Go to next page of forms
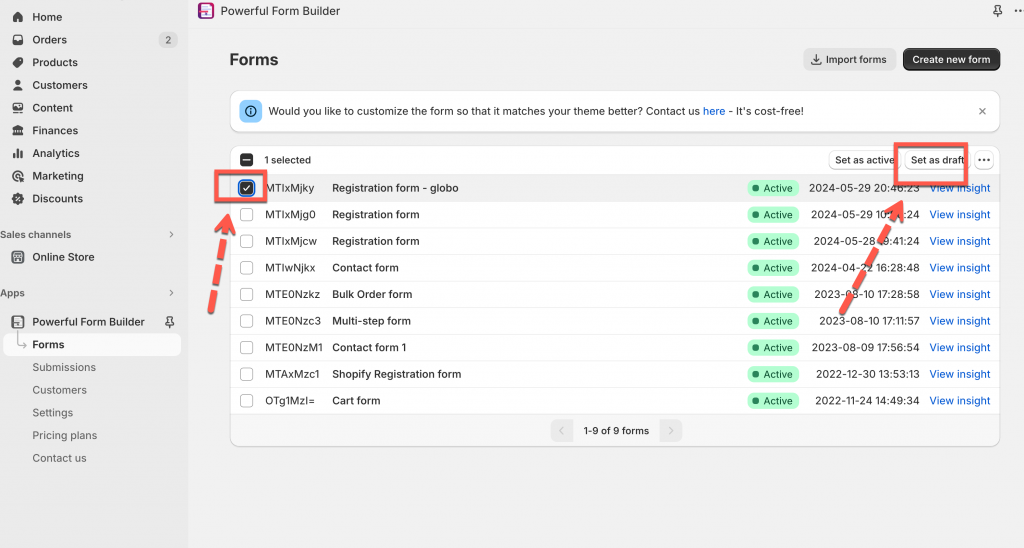Viewport: 1024px width, 548px height. coord(671,431)
